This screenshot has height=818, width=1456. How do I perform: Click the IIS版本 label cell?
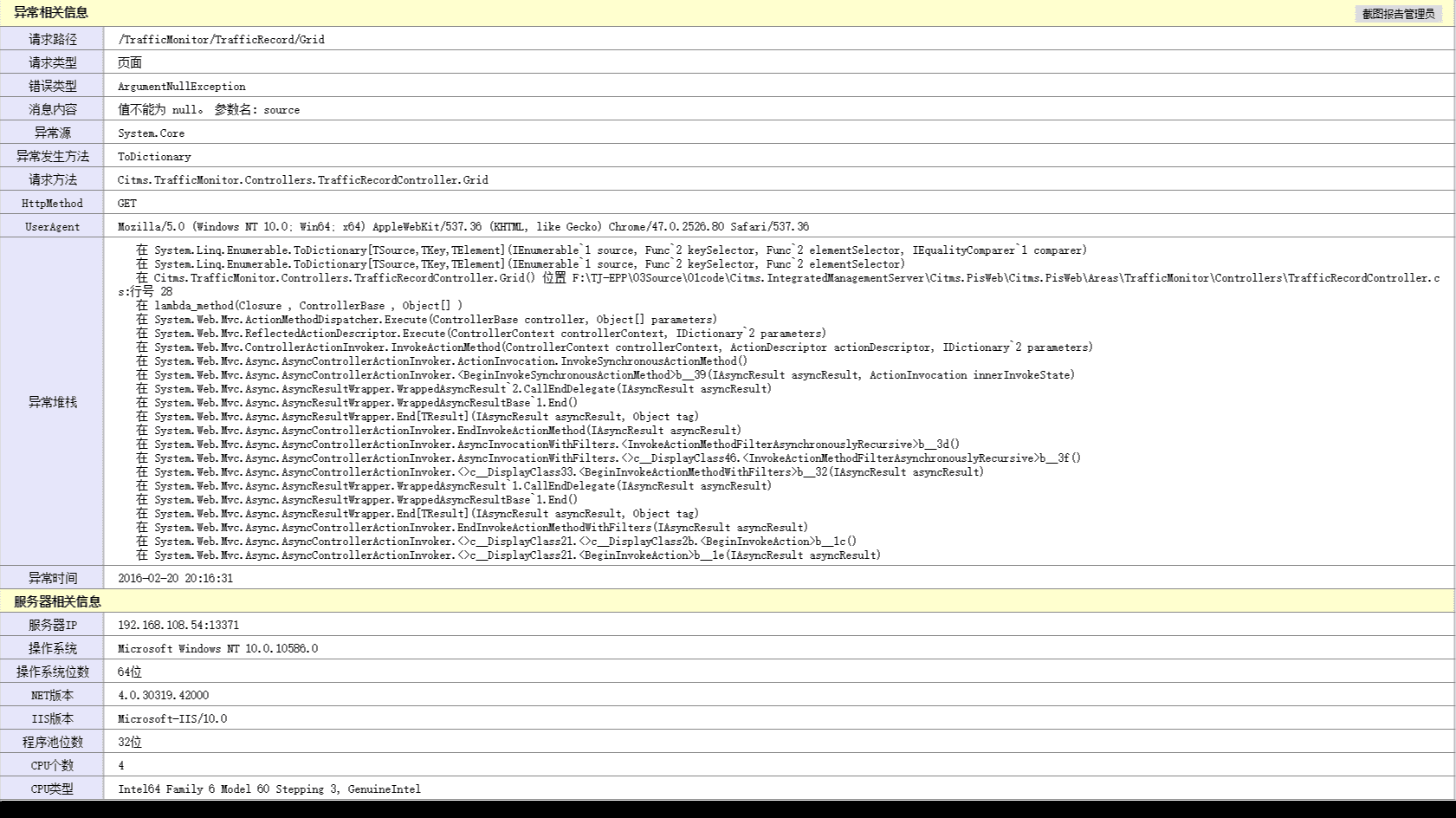point(52,718)
